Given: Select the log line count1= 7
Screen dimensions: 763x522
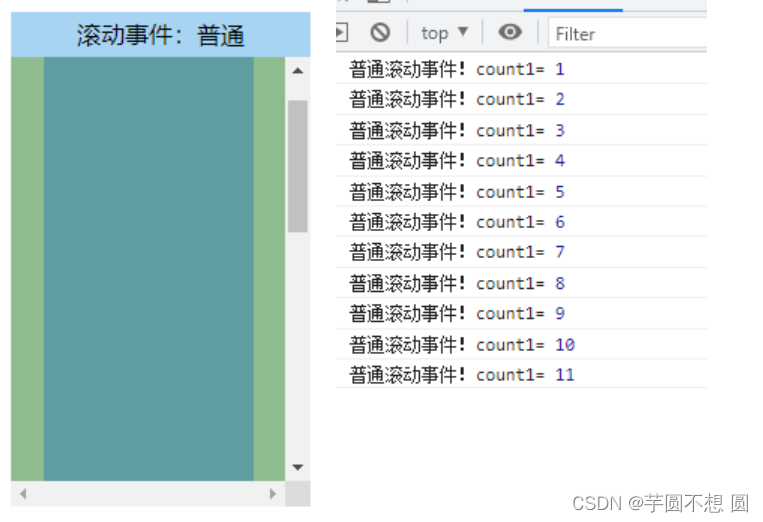Looking at the screenshot, I should coord(521,252).
